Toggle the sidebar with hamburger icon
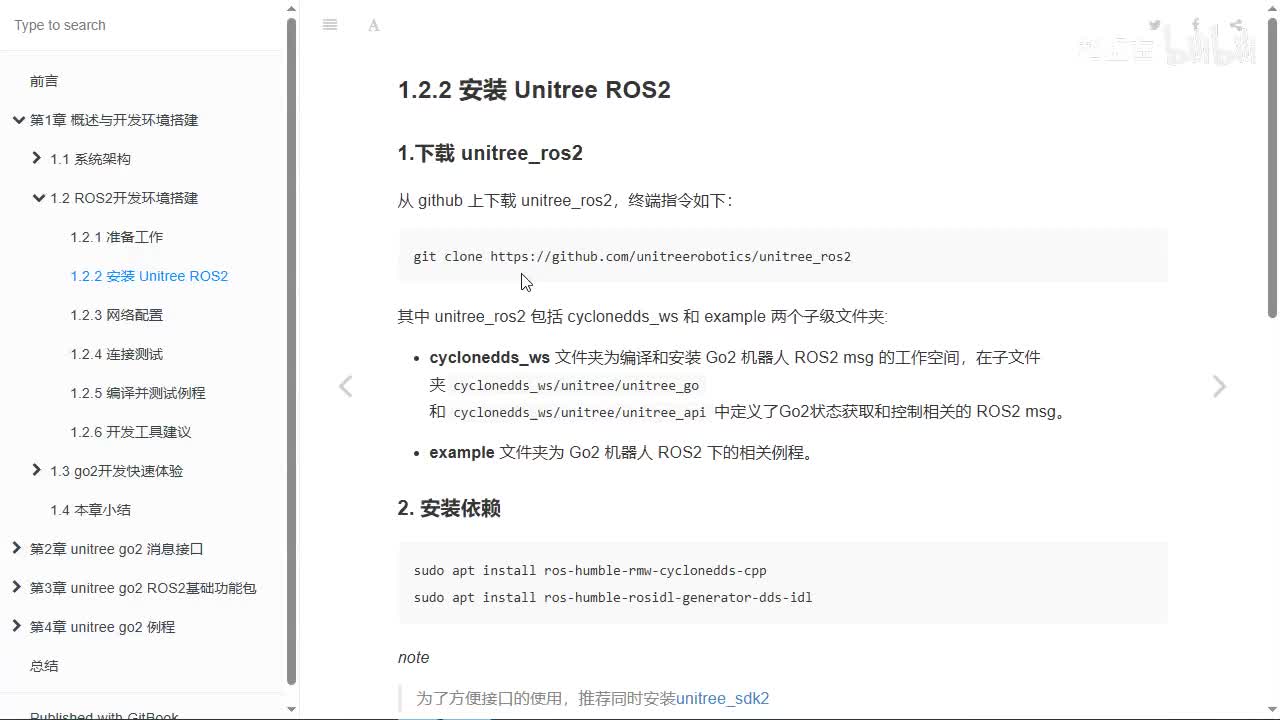Viewport: 1280px width, 720px height. (x=330, y=25)
